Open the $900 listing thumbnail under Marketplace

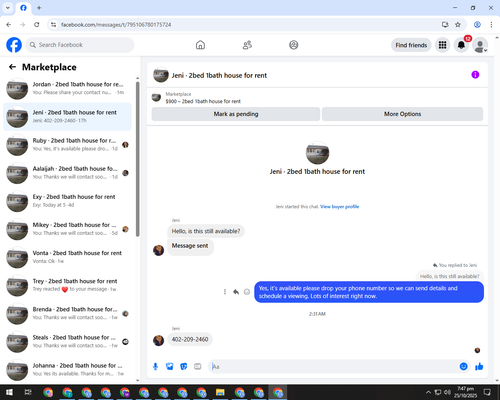[x=156, y=97]
